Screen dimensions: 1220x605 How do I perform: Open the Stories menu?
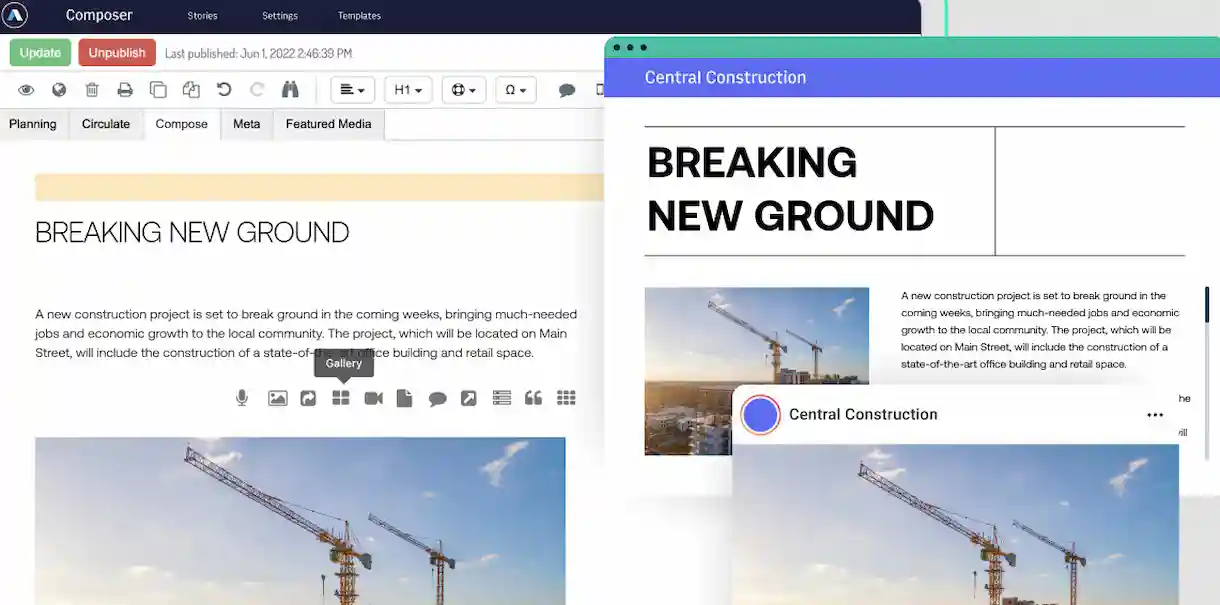202,16
